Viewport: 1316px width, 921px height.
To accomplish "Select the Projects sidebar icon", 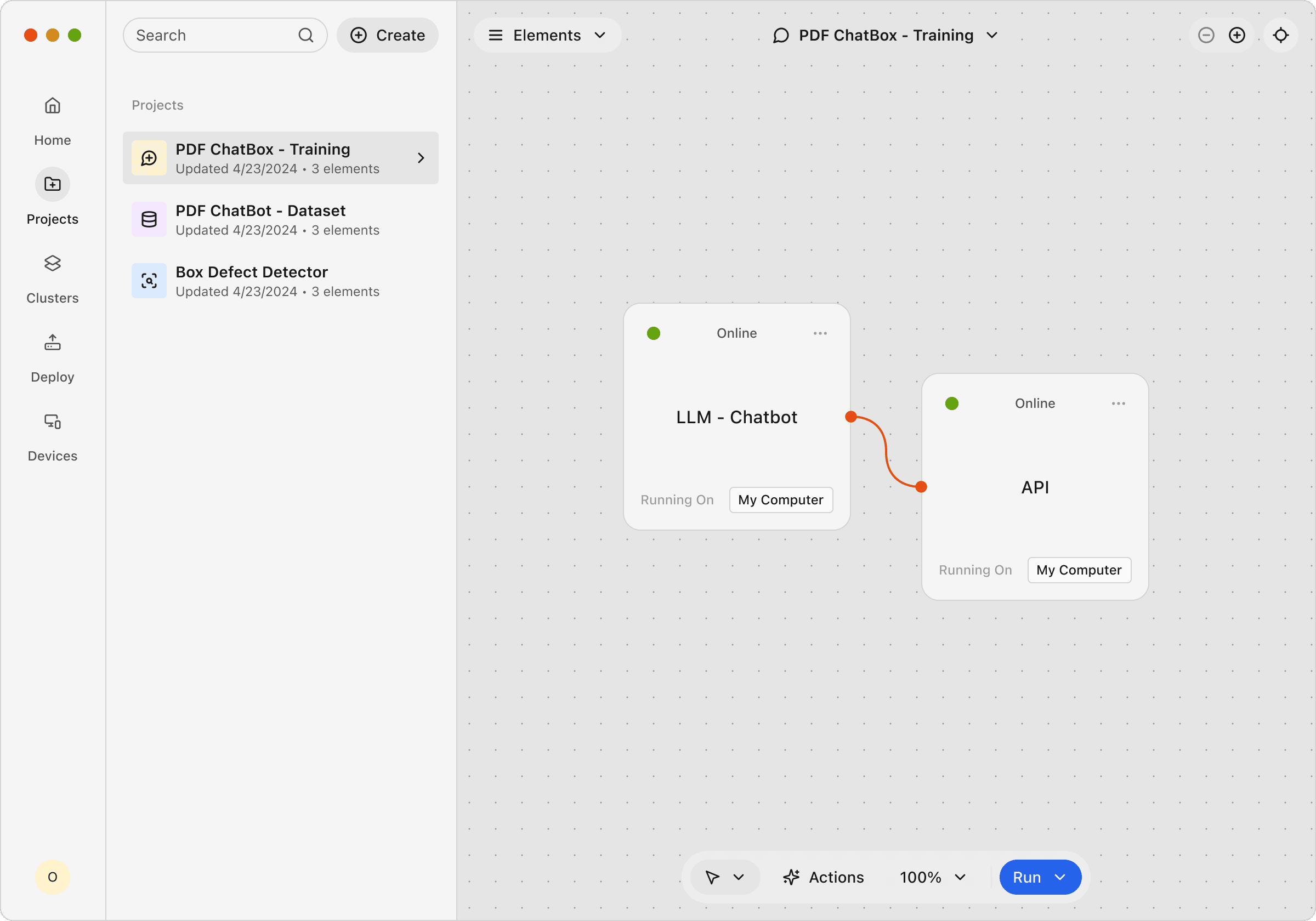I will click(52, 184).
